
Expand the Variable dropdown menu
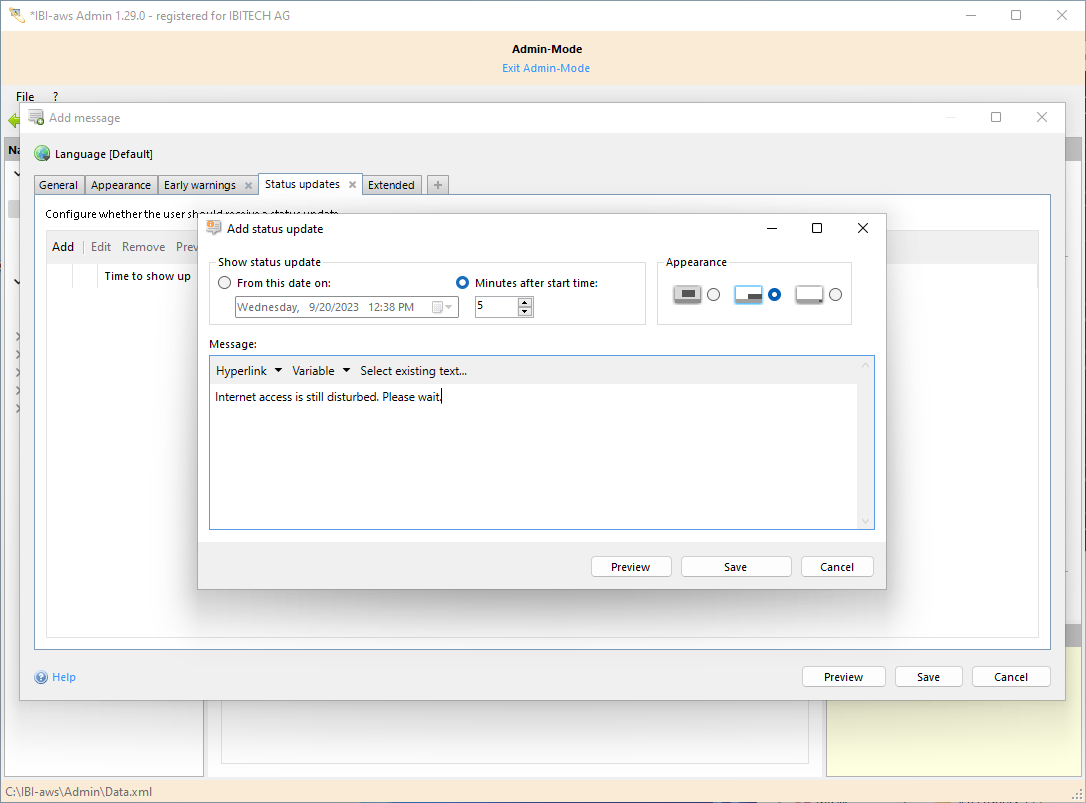click(x=321, y=371)
